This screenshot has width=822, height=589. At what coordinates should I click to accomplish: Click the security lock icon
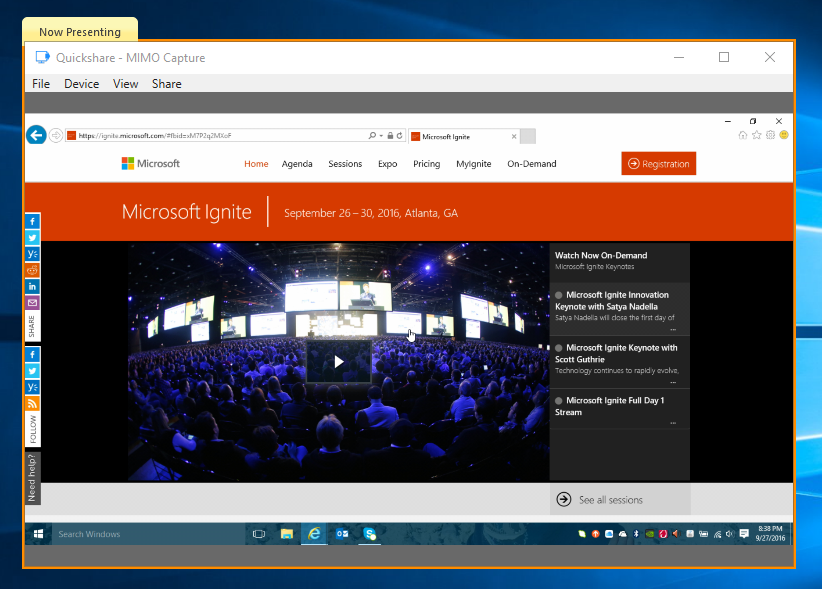point(390,136)
